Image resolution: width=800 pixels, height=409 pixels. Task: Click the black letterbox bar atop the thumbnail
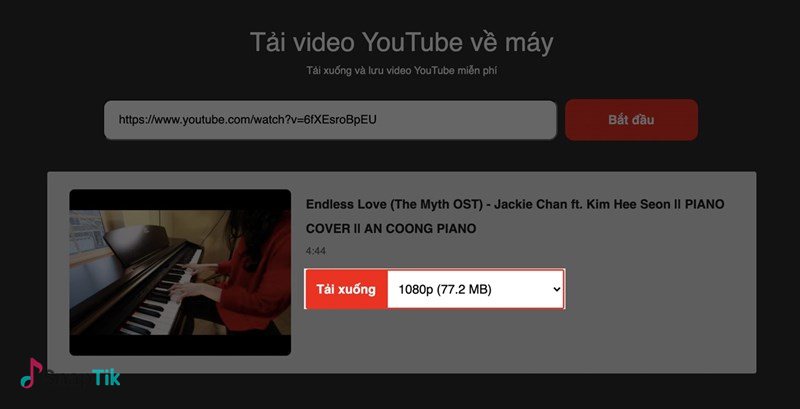click(180, 200)
